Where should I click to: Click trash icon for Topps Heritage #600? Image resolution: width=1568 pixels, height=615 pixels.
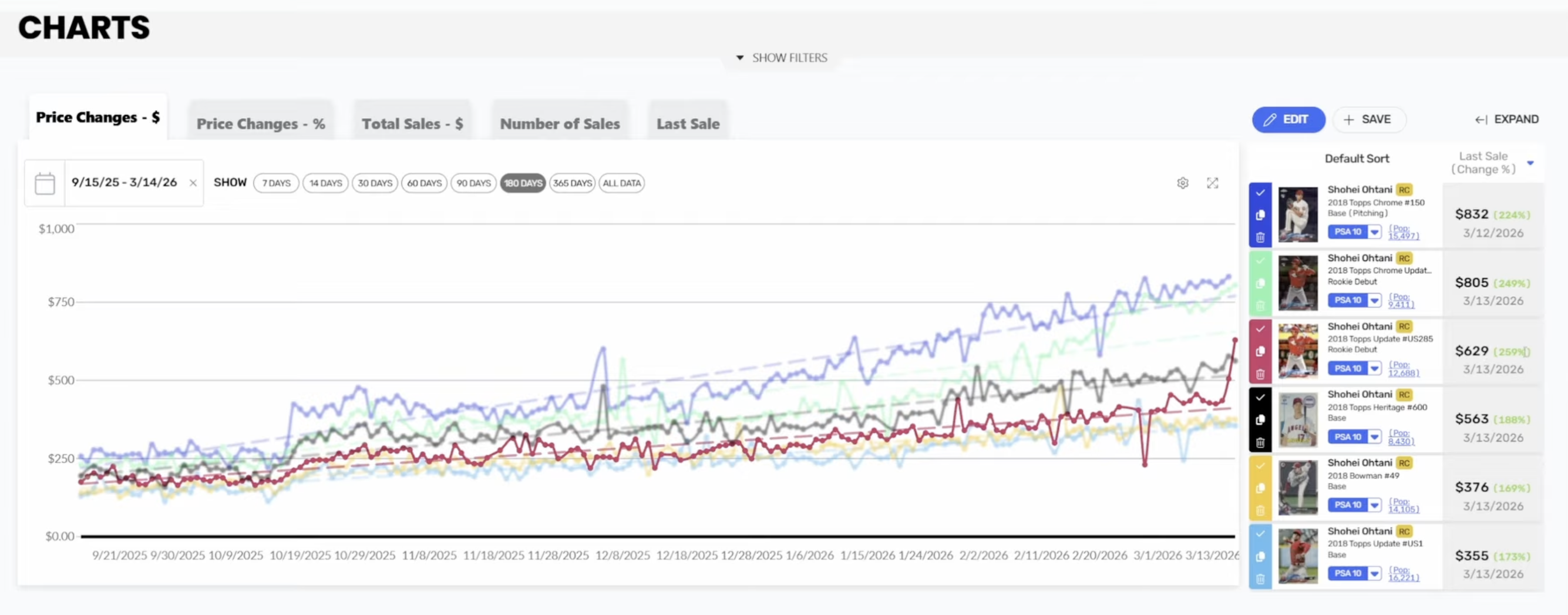point(1260,442)
